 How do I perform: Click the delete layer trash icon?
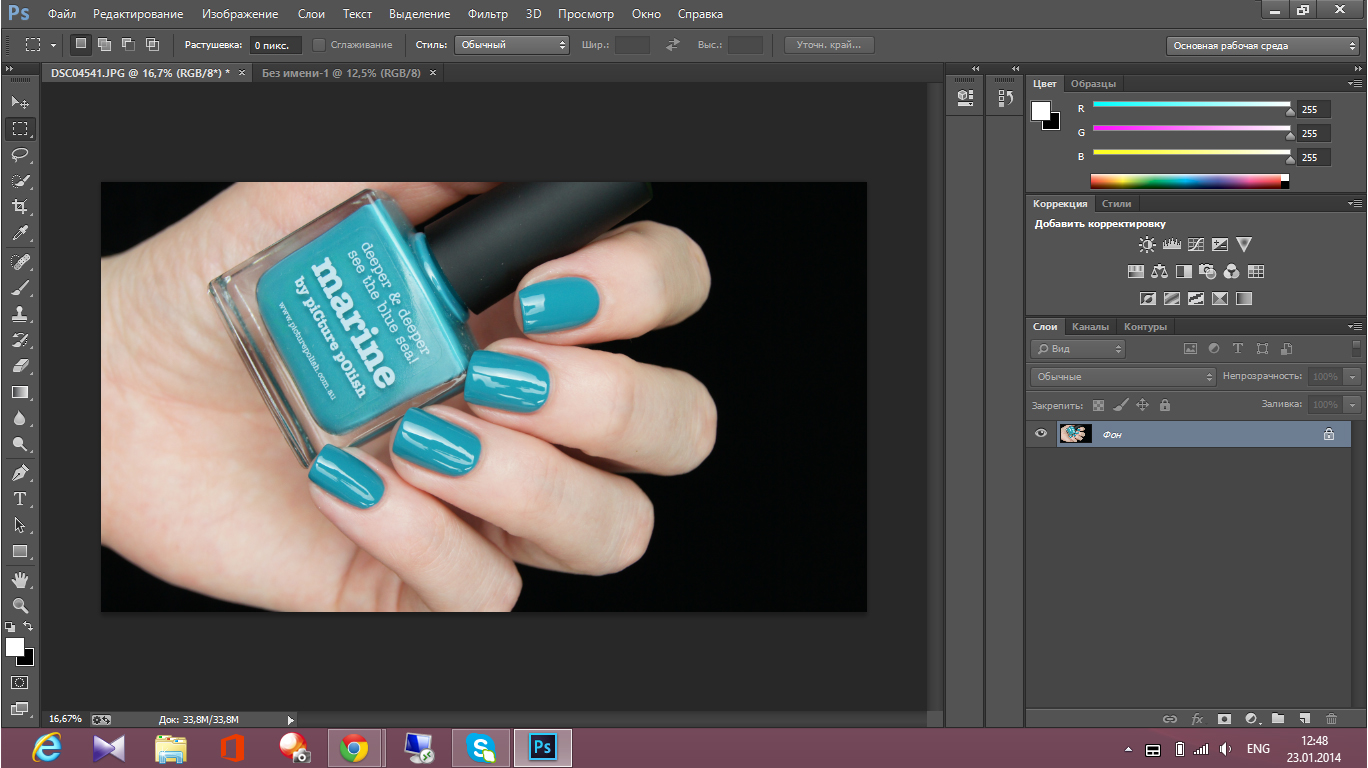pyautogui.click(x=1331, y=718)
